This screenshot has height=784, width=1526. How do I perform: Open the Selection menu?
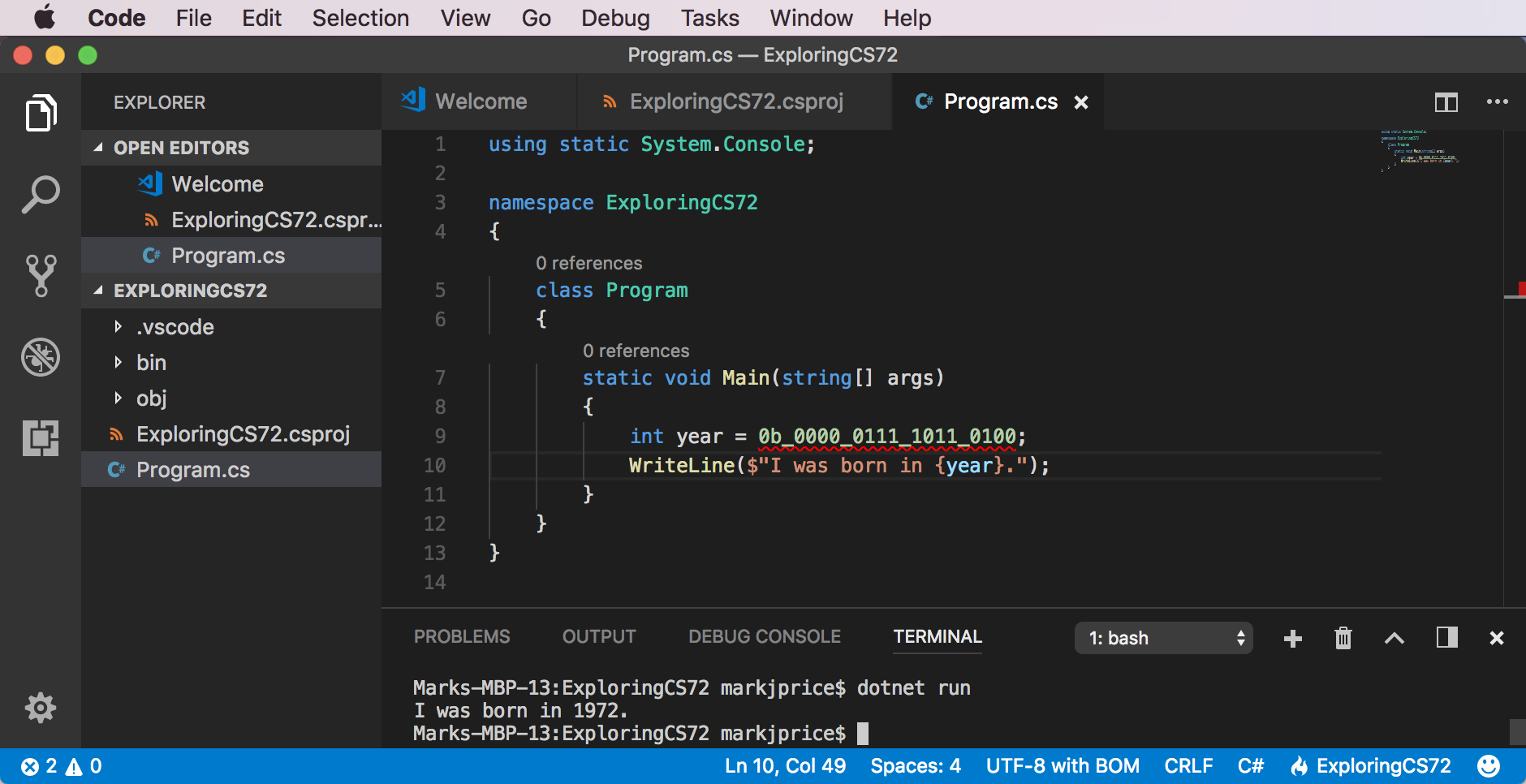(x=360, y=18)
